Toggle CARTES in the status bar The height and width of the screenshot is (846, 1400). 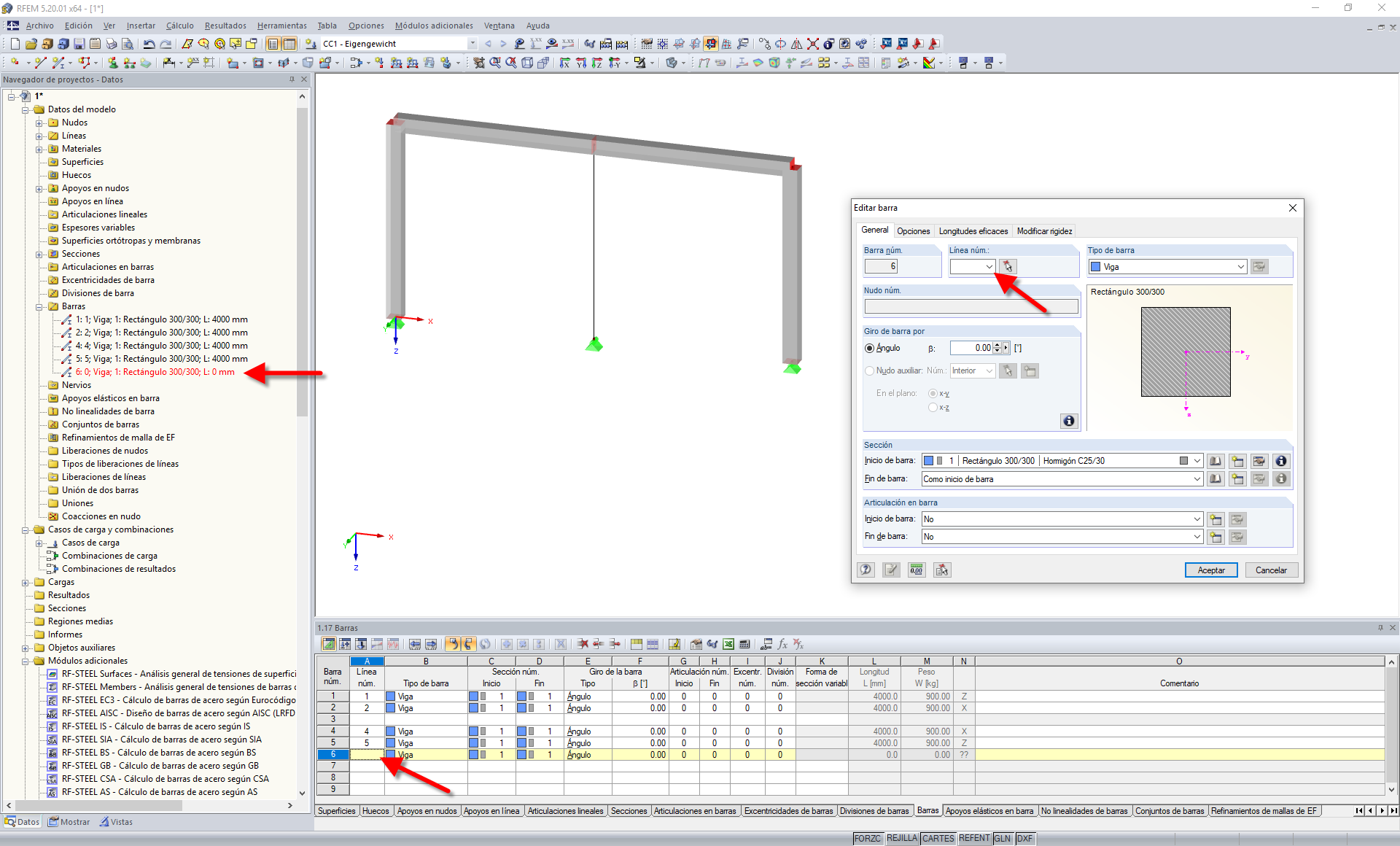[938, 839]
